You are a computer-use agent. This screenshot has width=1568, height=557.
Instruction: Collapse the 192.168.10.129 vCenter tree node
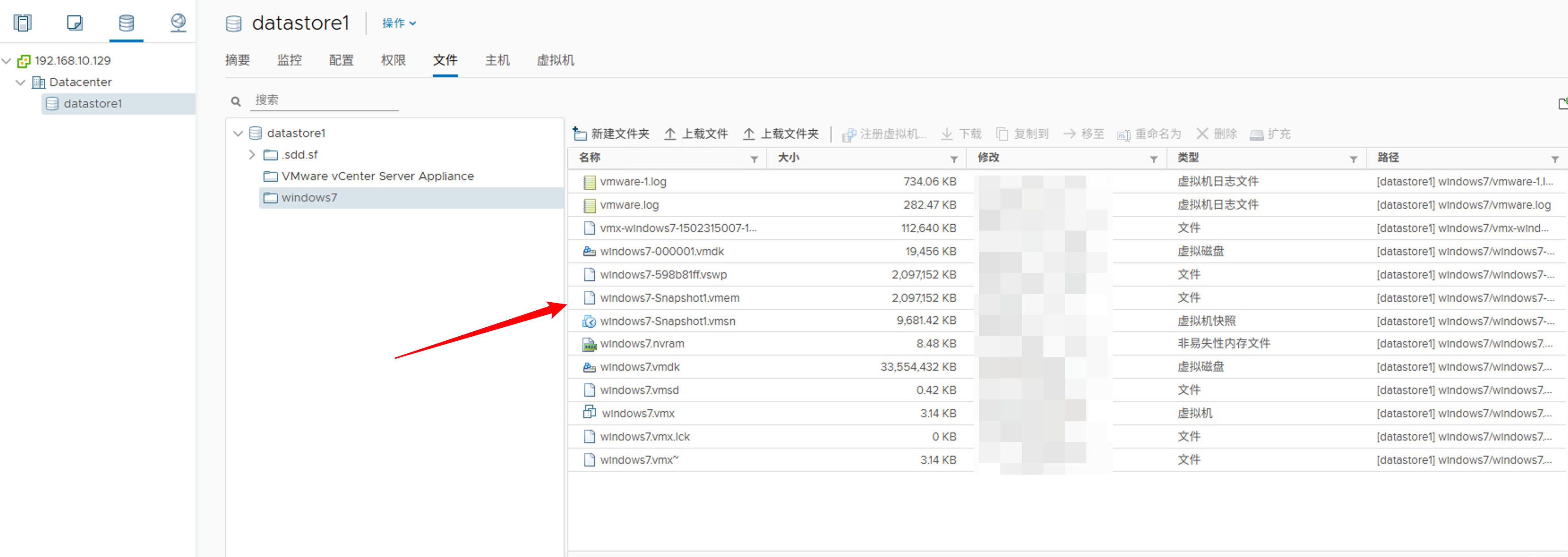tap(7, 61)
